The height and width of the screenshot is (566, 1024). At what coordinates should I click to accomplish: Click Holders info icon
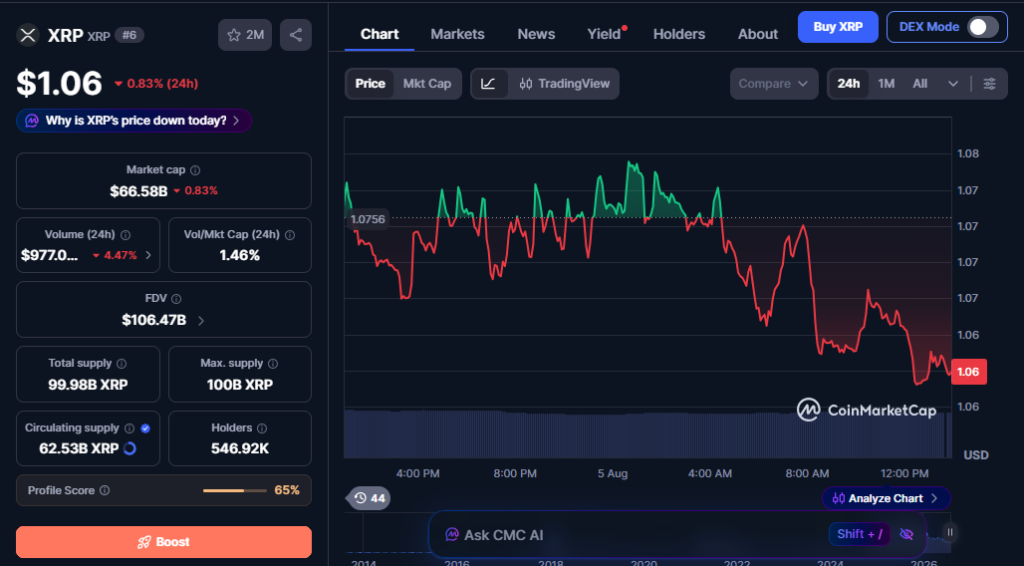coord(262,428)
